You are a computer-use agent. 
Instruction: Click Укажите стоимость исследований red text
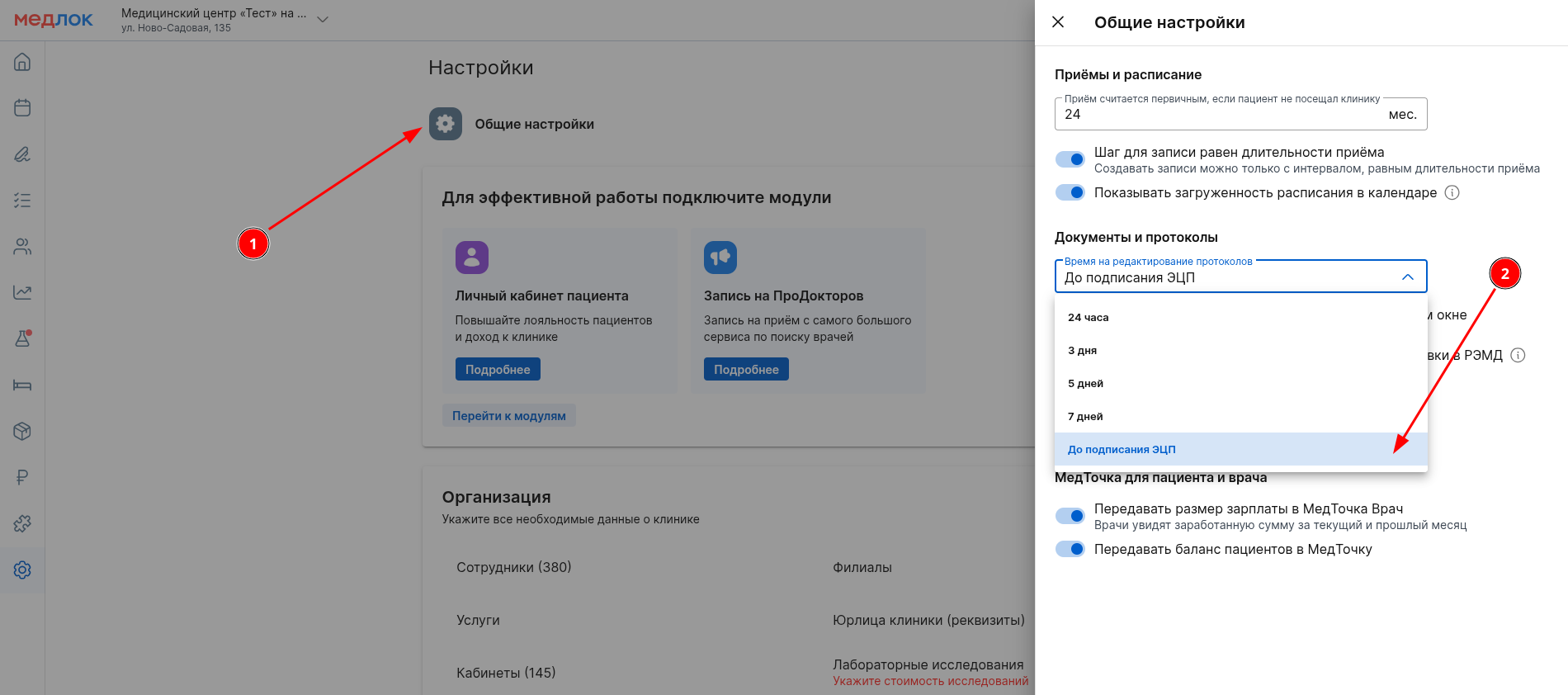pyautogui.click(x=931, y=681)
